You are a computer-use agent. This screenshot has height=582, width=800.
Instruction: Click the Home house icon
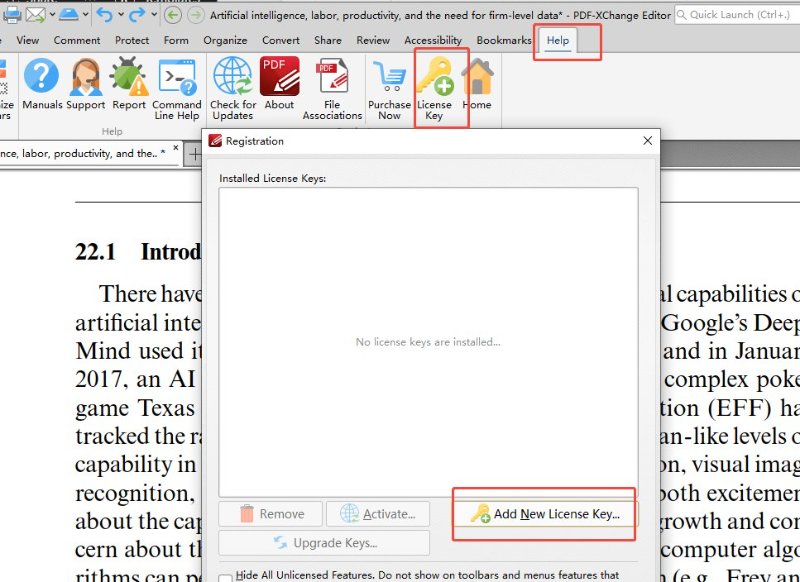(x=477, y=84)
